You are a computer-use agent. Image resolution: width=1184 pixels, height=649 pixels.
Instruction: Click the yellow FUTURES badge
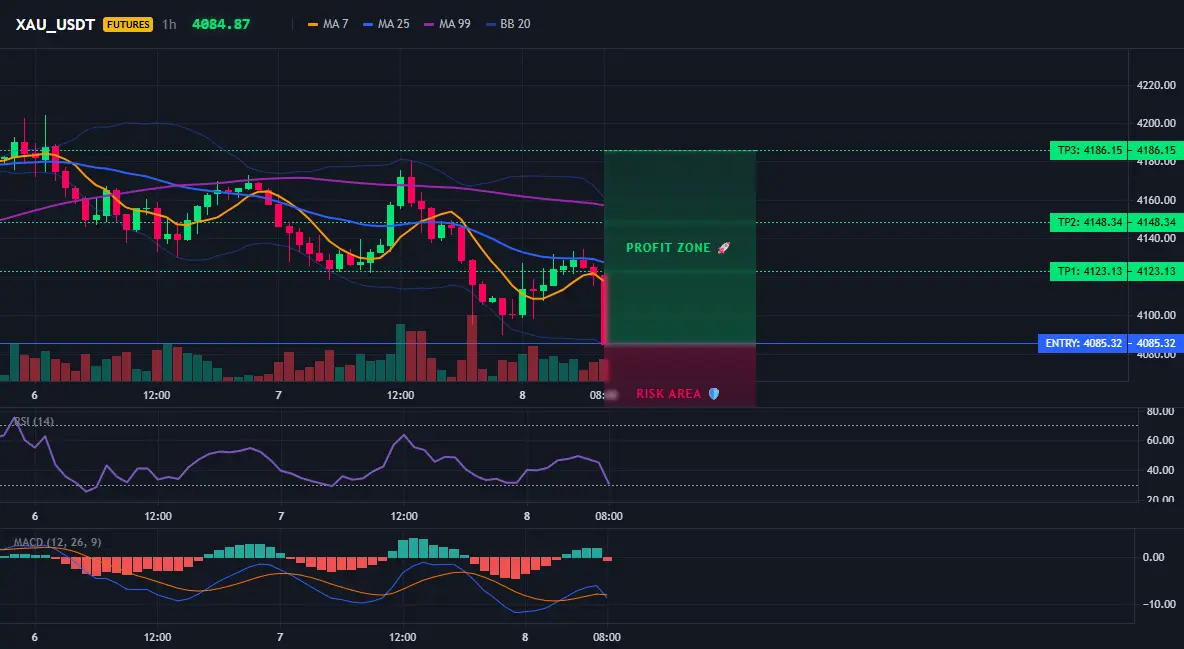coord(128,24)
